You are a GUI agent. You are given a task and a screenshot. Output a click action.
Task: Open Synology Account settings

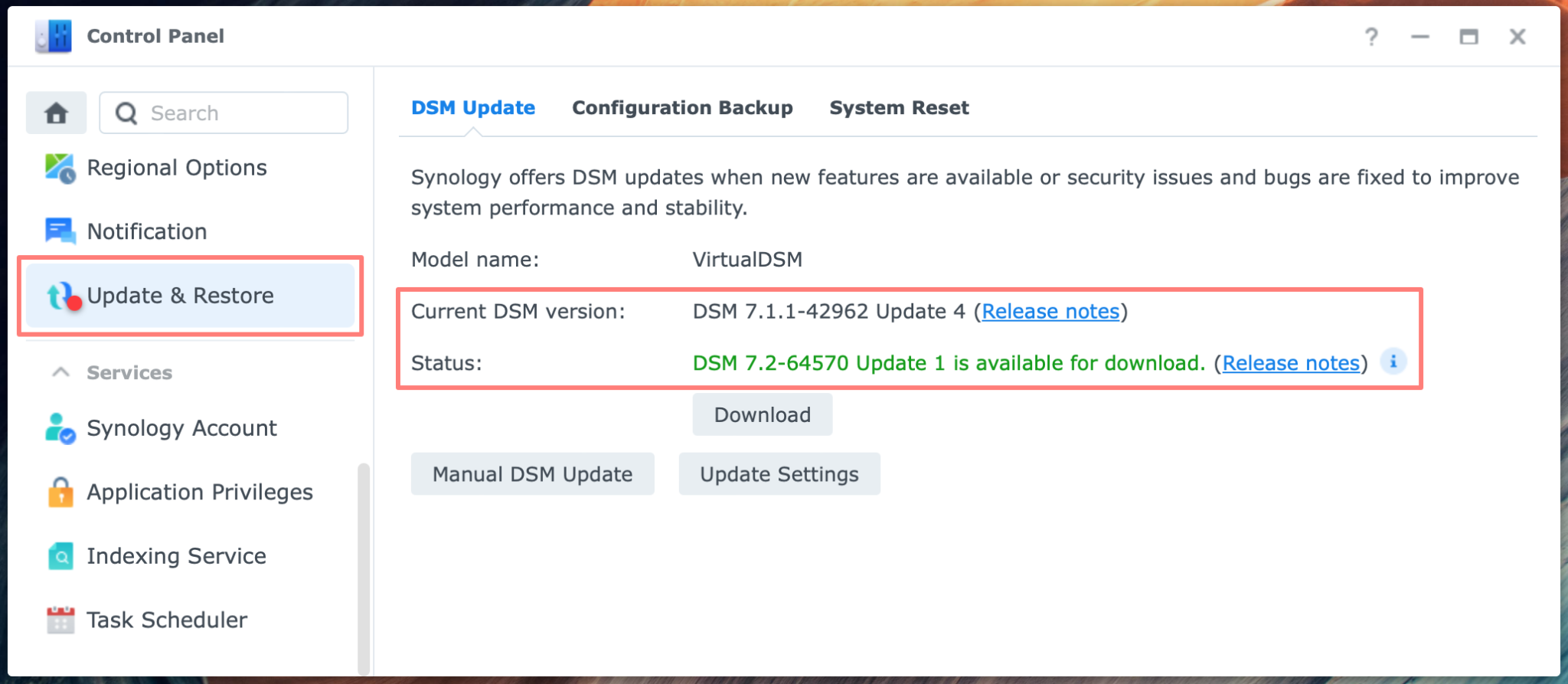[x=190, y=428]
